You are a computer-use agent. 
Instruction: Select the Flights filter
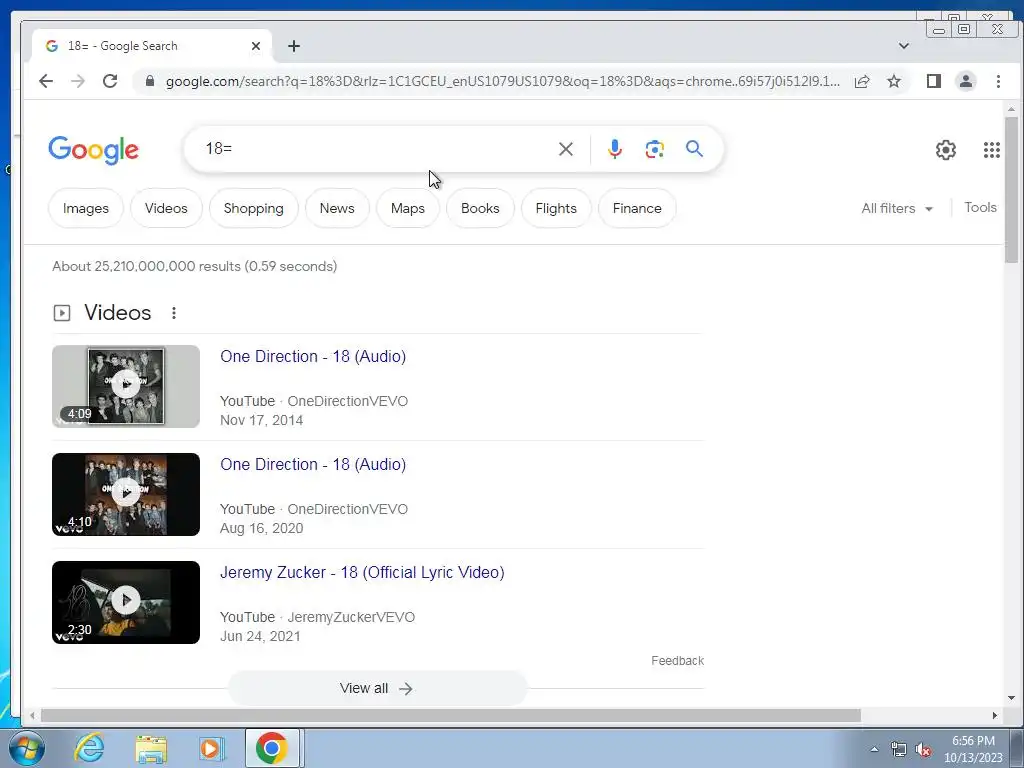[x=556, y=208]
